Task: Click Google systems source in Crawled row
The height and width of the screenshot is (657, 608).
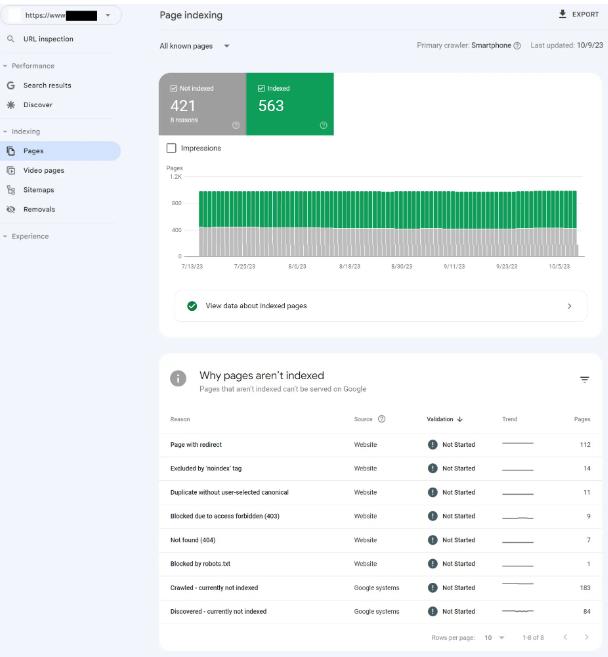Action: point(376,588)
